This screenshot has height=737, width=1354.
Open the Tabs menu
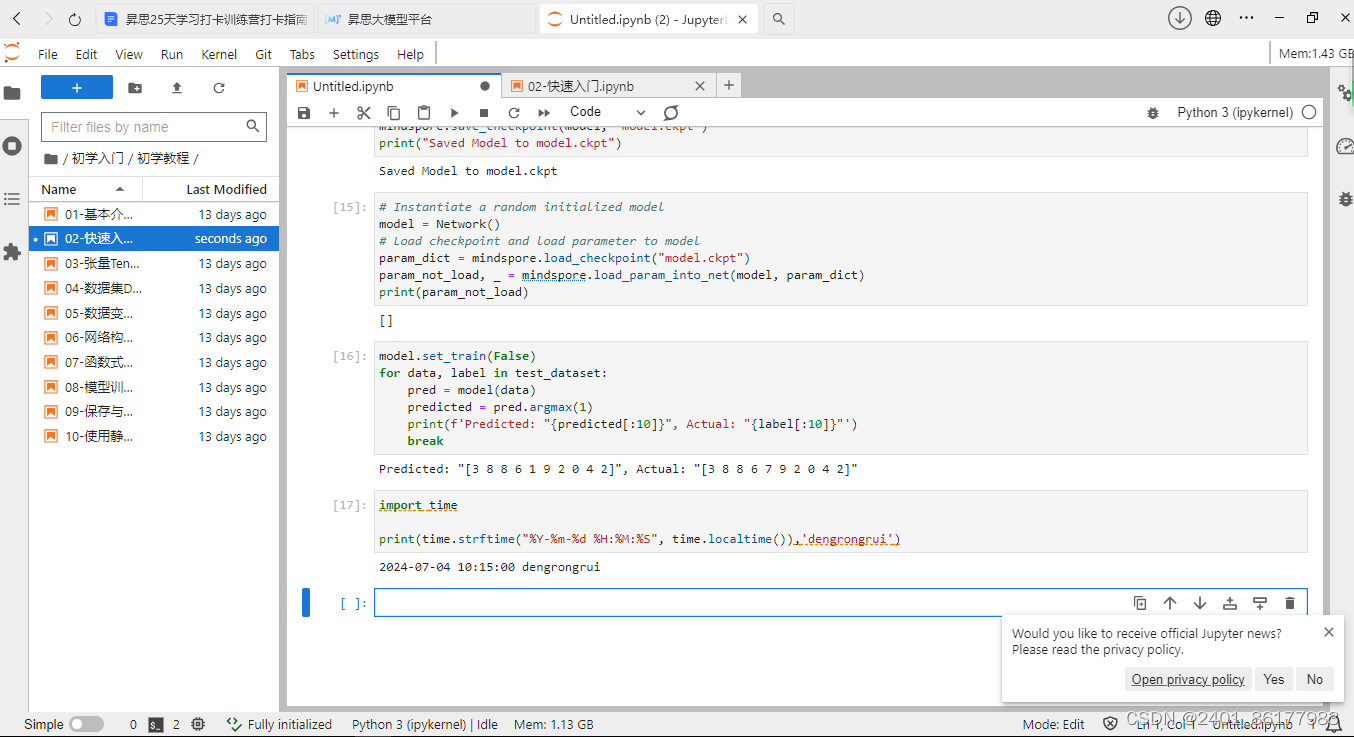tap(302, 54)
